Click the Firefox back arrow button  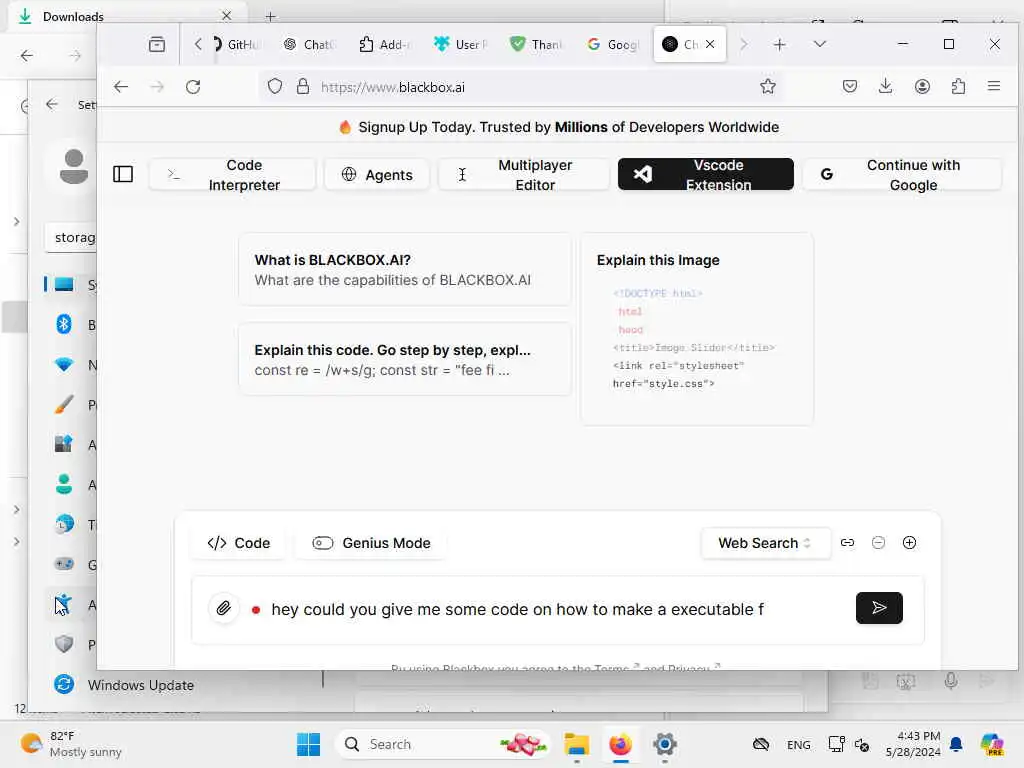pyautogui.click(x=121, y=87)
